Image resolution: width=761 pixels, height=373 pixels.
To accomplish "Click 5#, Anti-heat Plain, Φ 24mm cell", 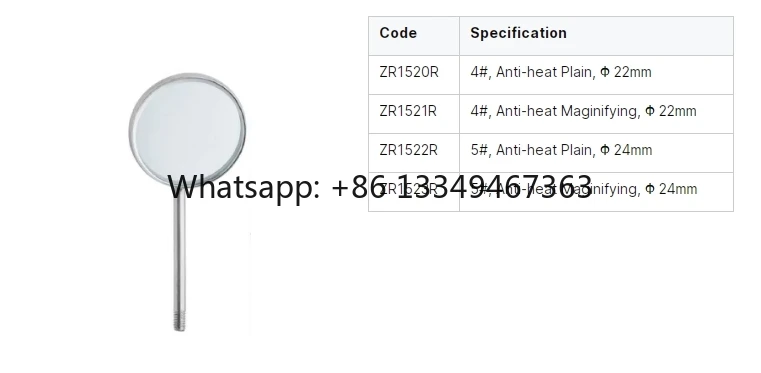I will click(596, 153).
